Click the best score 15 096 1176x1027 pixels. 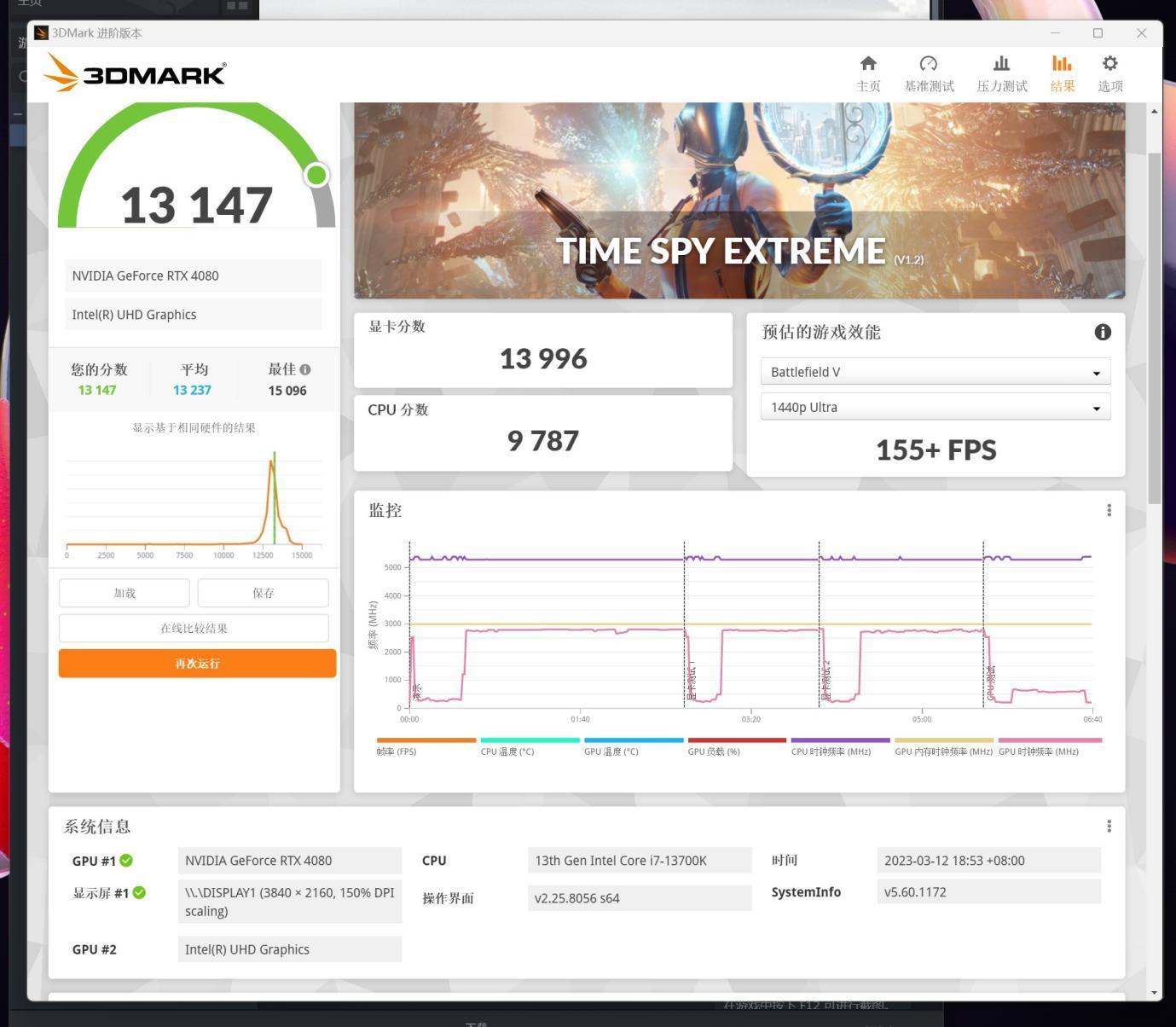[287, 391]
